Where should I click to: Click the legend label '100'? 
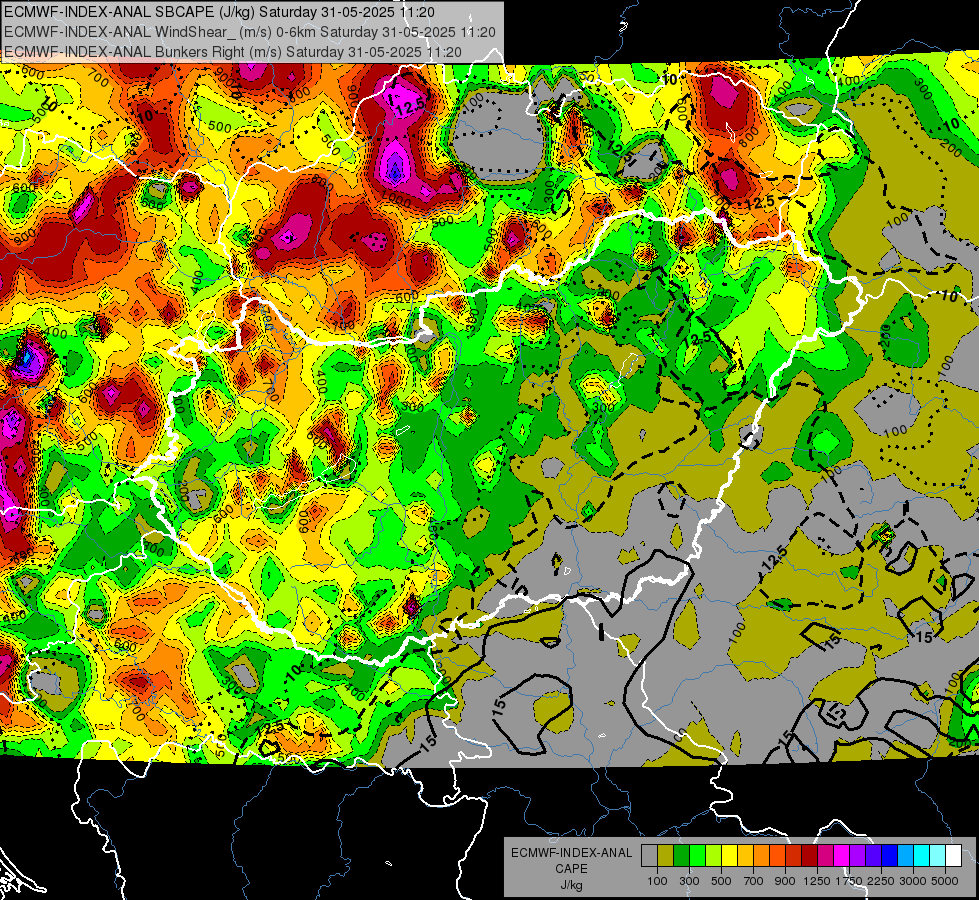pyautogui.click(x=657, y=881)
